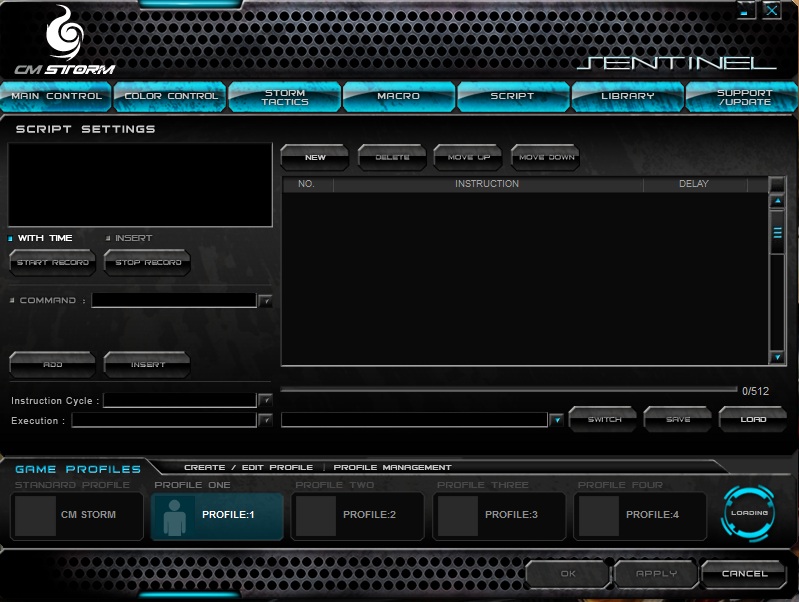Viewport: 799px width, 602px height.
Task: Click Move Down button
Action: [546, 158]
